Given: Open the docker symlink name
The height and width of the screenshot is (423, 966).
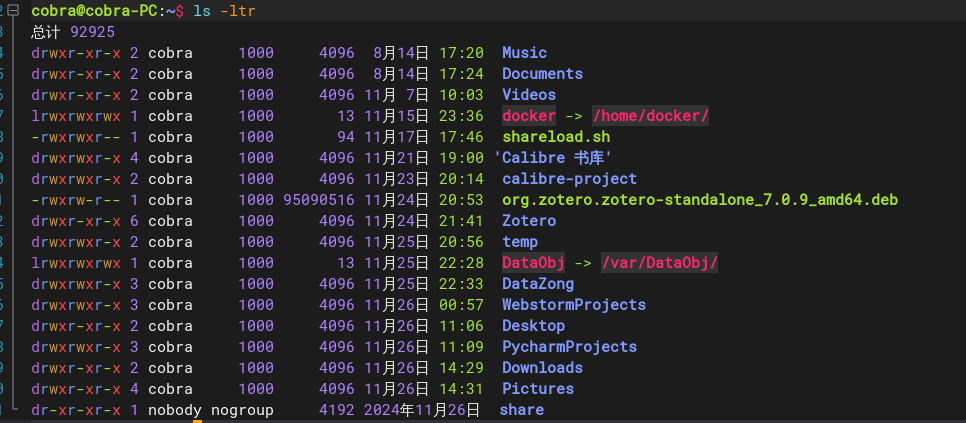Looking at the screenshot, I should (x=529, y=116).
